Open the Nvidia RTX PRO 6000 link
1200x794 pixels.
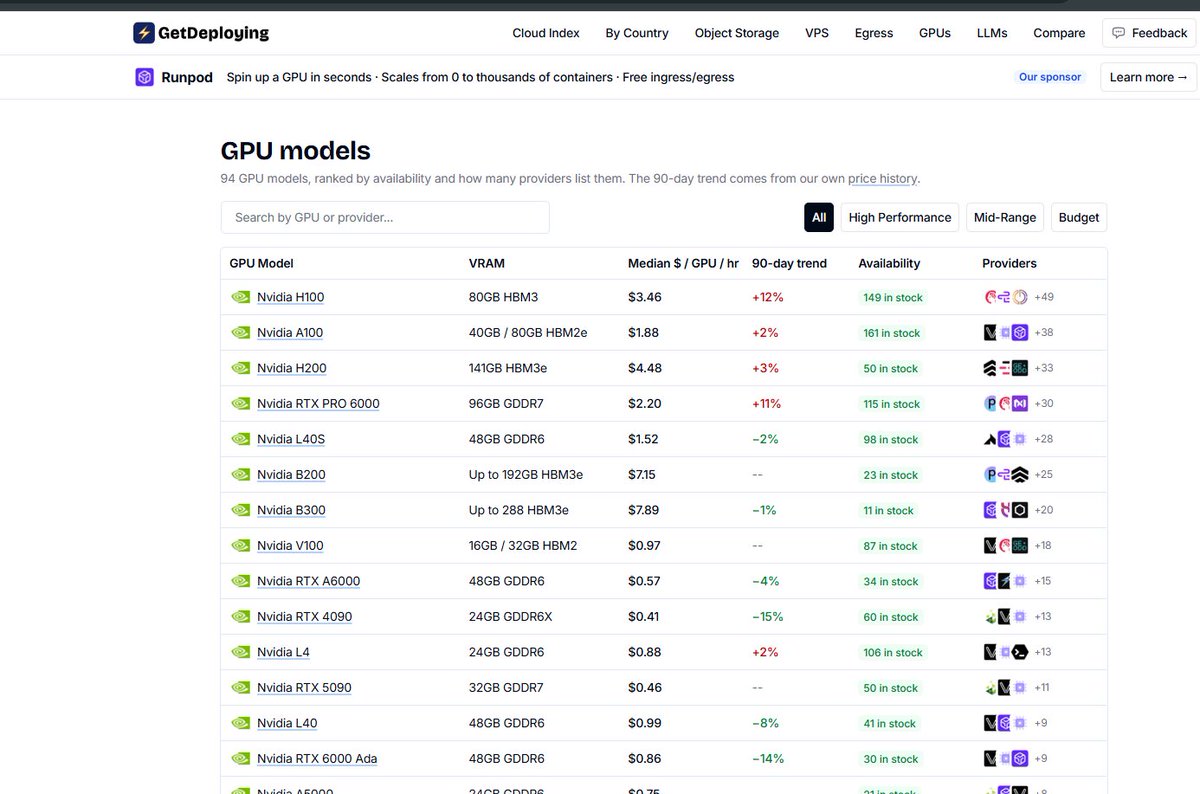point(318,404)
